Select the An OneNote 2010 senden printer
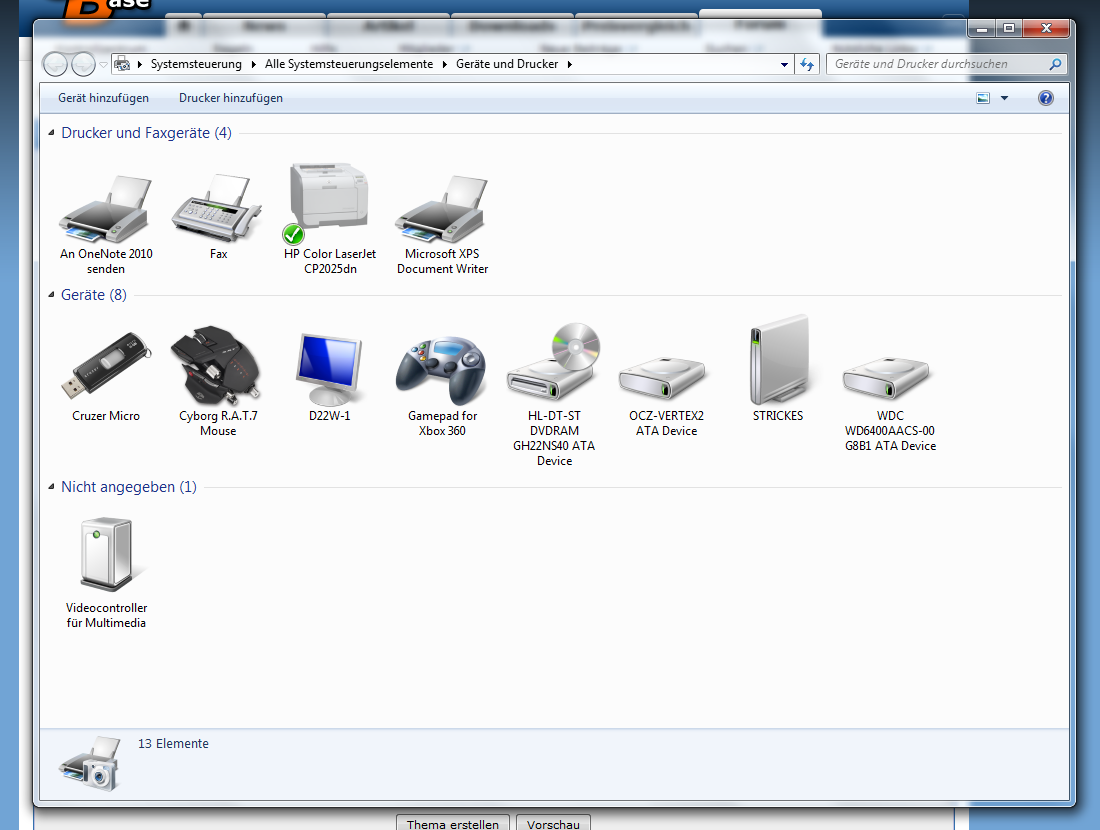The width and height of the screenshot is (1100, 830). (x=106, y=209)
